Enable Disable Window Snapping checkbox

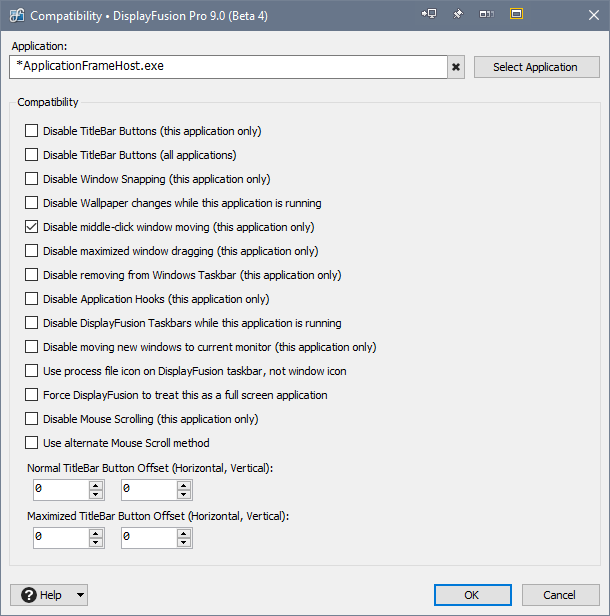[x=32, y=179]
